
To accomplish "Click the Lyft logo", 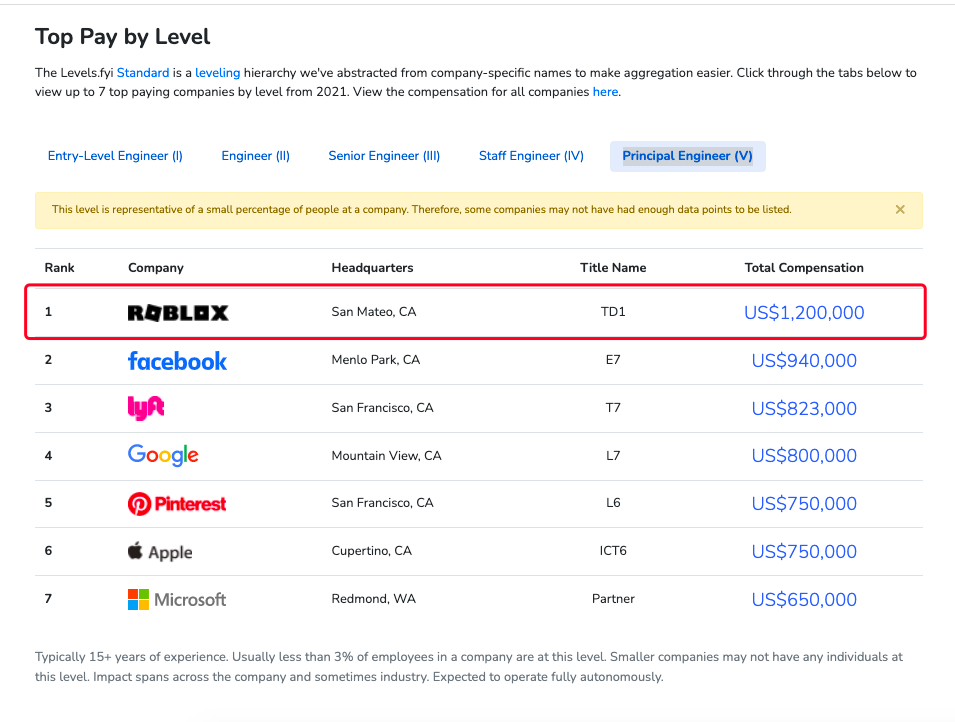I will pyautogui.click(x=146, y=408).
